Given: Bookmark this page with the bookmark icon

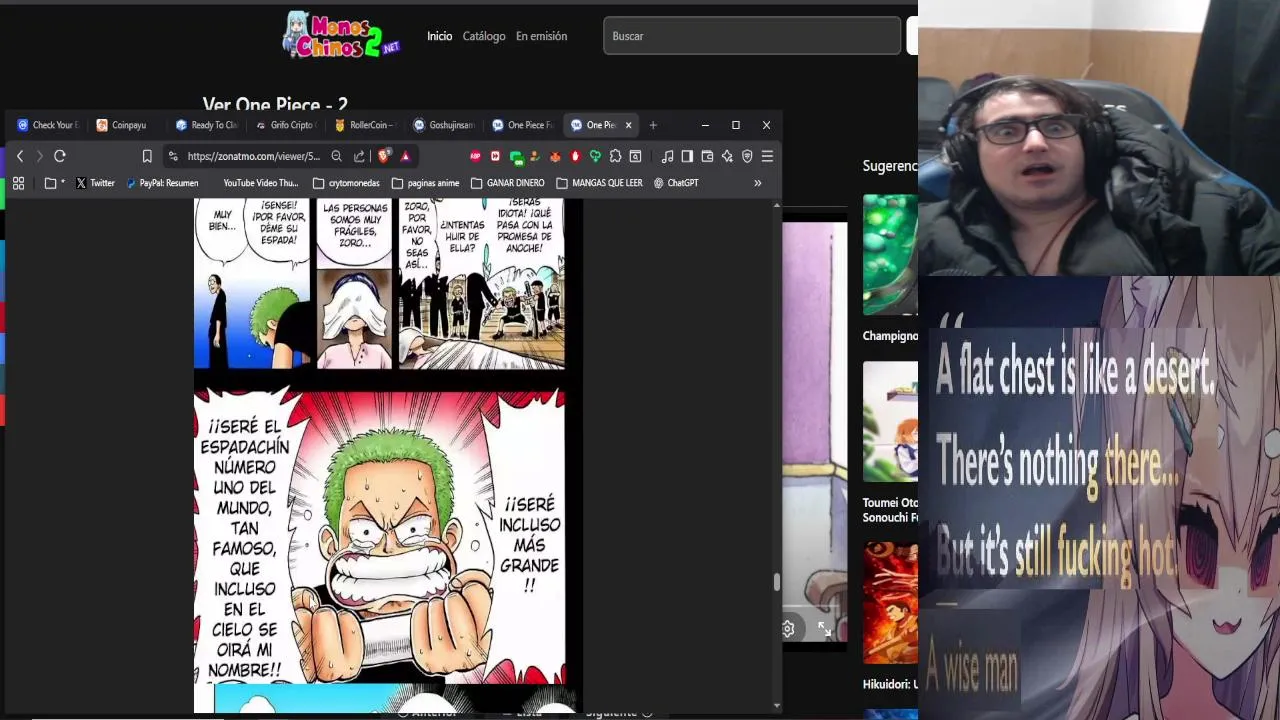Looking at the screenshot, I should pos(147,156).
